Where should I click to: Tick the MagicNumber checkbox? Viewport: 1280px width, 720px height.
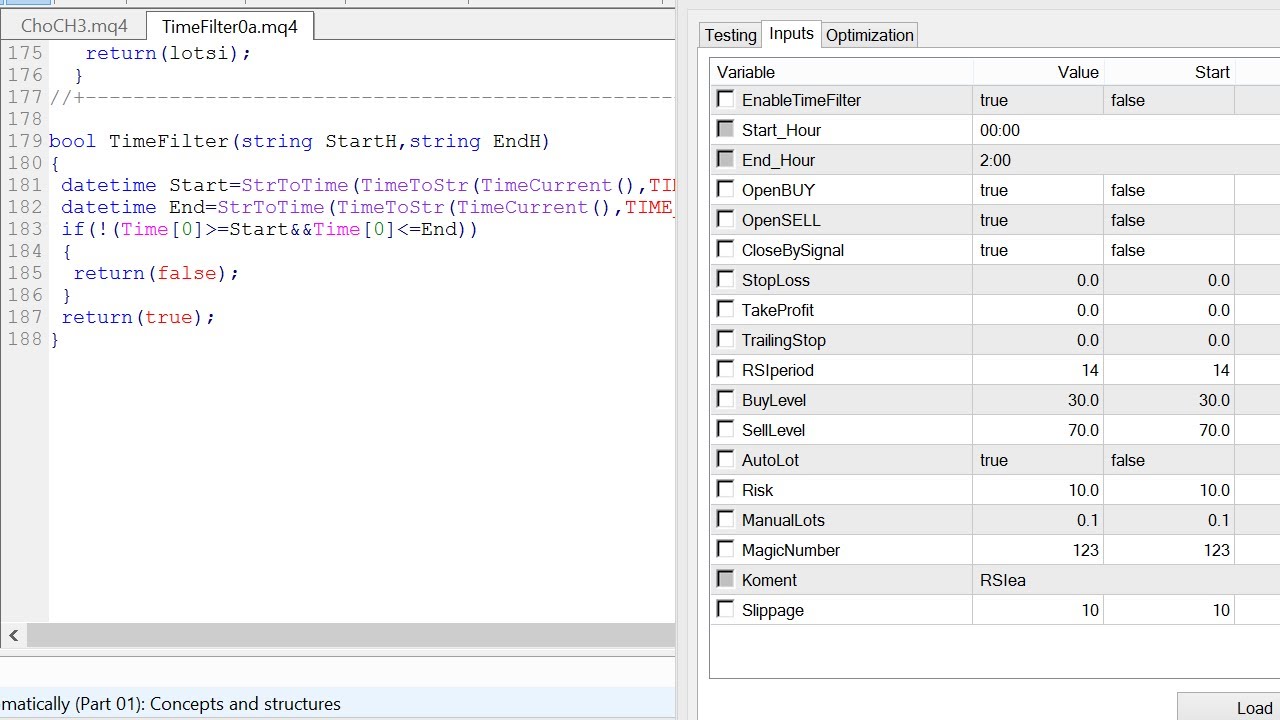(x=726, y=549)
